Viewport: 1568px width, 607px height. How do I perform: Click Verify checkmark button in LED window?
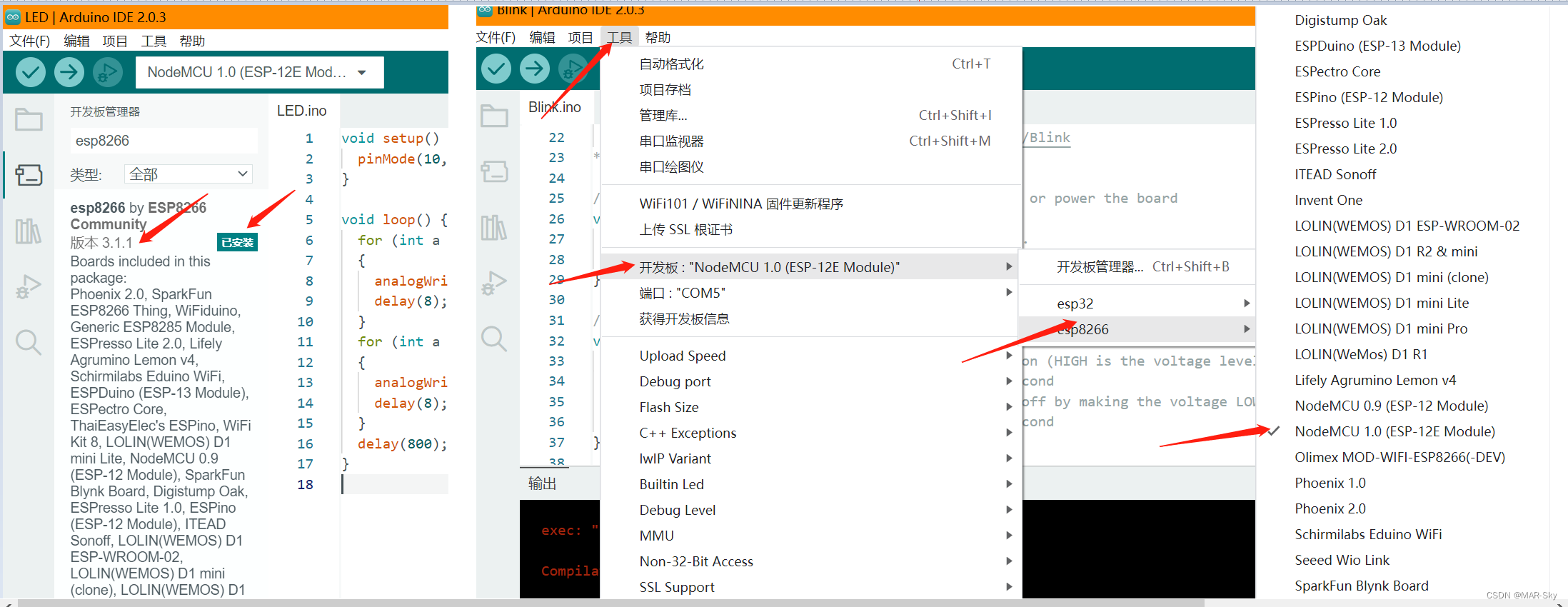[31, 72]
